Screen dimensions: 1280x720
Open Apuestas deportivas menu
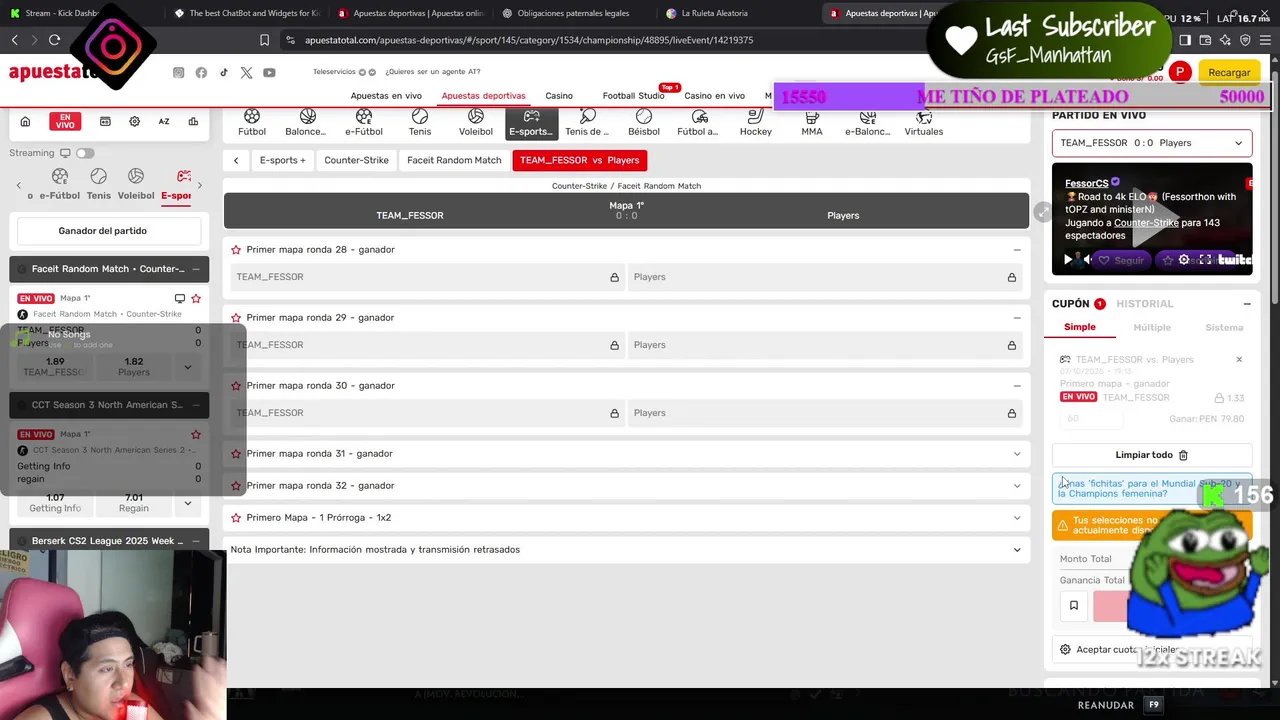click(x=484, y=96)
